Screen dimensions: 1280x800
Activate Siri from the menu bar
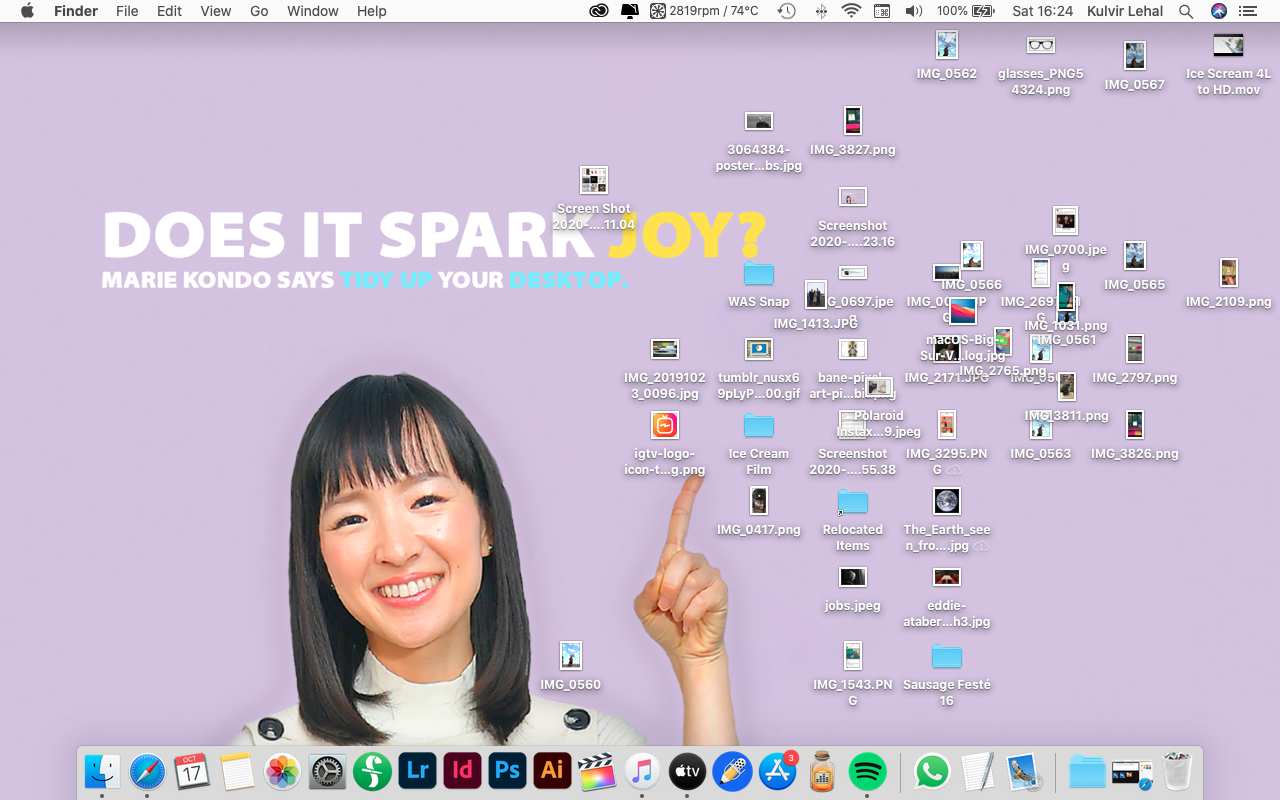1218,11
